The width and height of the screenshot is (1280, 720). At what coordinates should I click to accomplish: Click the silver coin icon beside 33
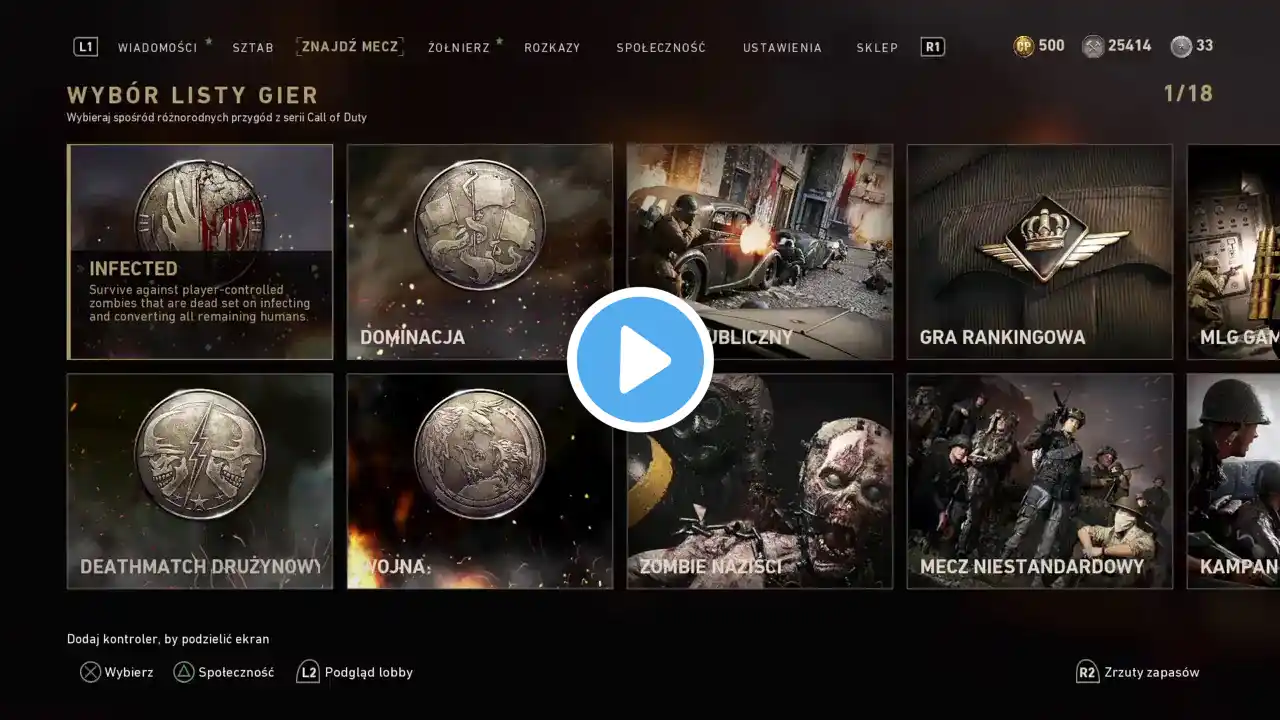(x=1181, y=46)
